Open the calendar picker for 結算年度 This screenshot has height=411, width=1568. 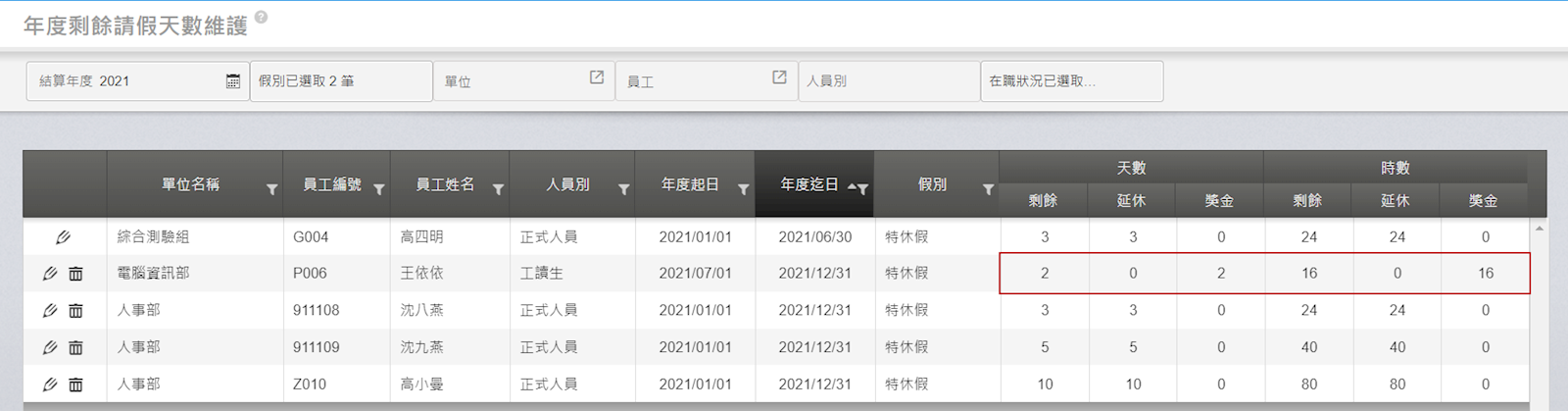click(232, 81)
